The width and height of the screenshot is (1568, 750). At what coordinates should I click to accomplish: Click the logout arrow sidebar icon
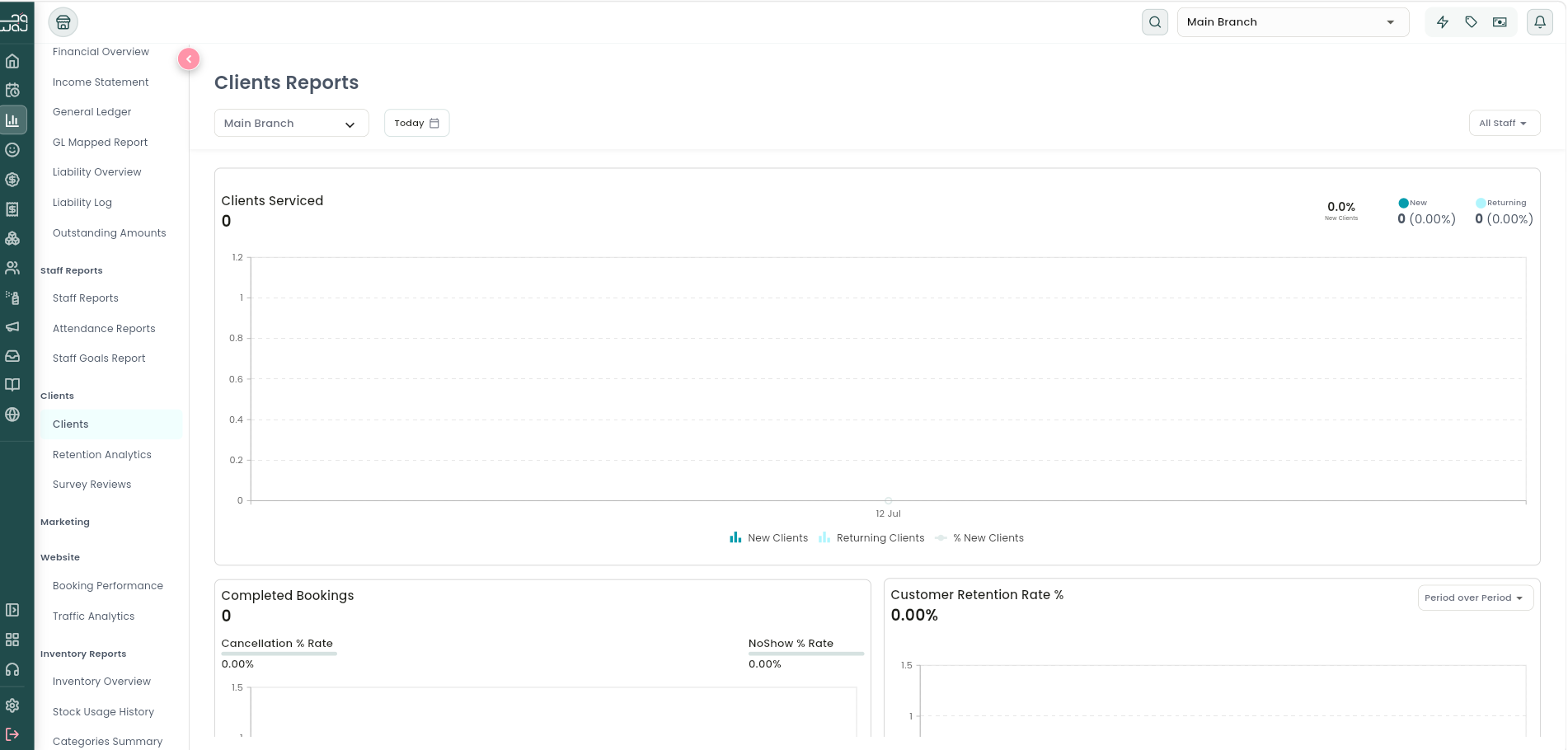(12, 734)
